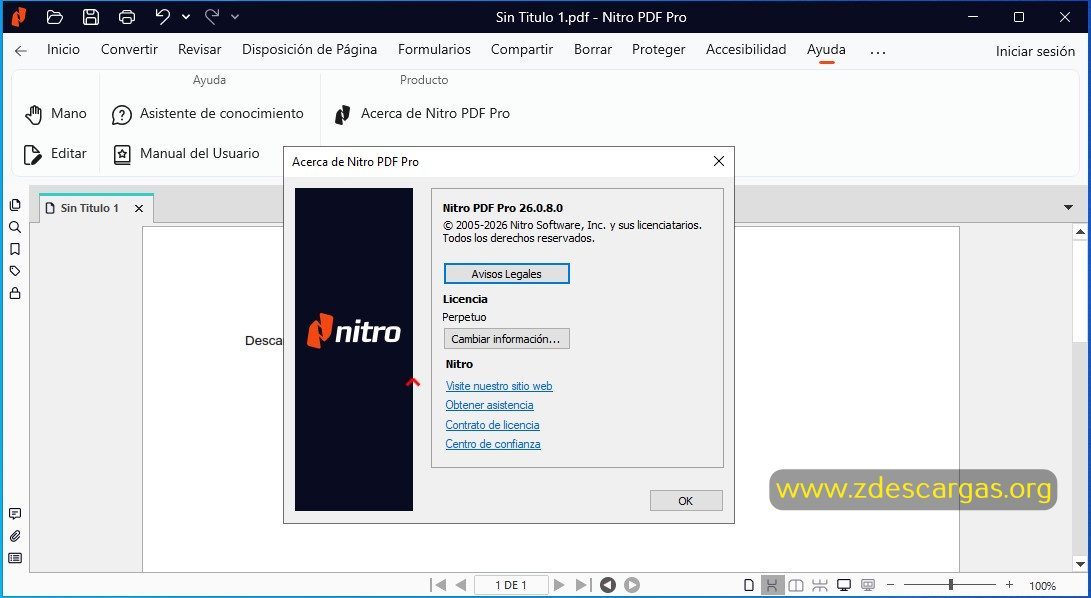1091x598 pixels.
Task: Go to the next page
Action: click(559, 585)
